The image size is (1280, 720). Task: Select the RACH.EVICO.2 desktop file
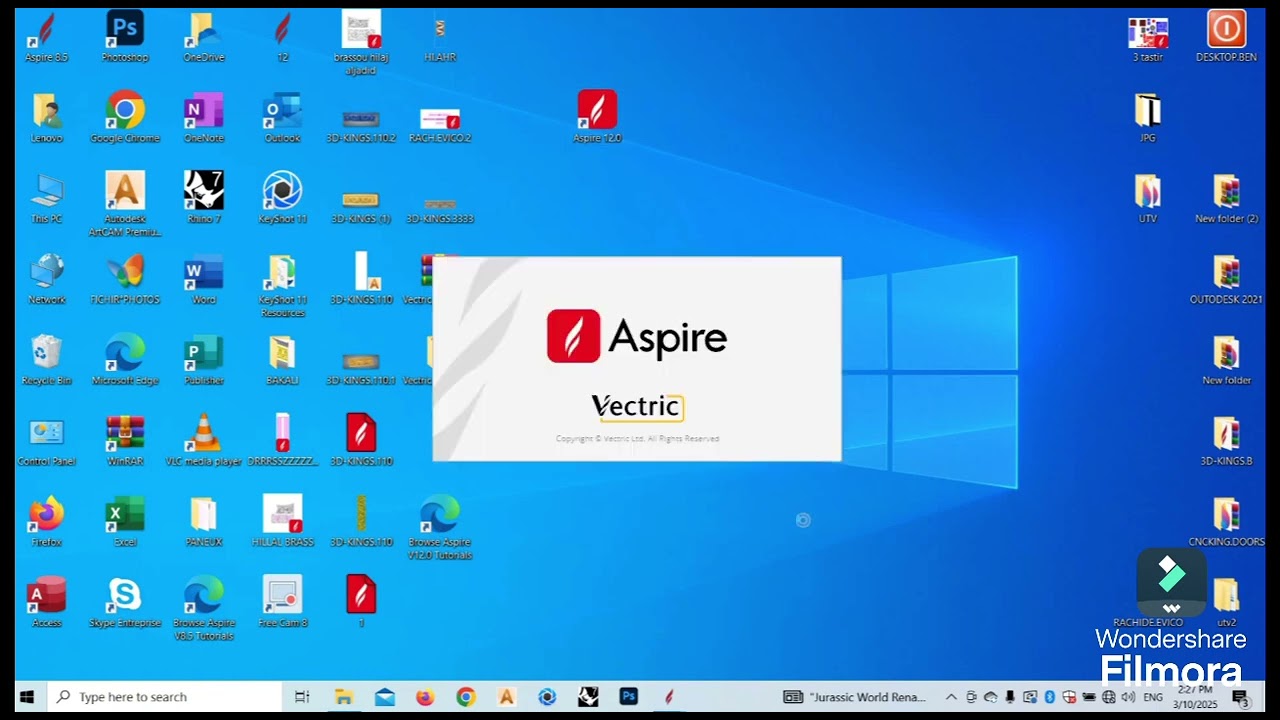(x=440, y=125)
